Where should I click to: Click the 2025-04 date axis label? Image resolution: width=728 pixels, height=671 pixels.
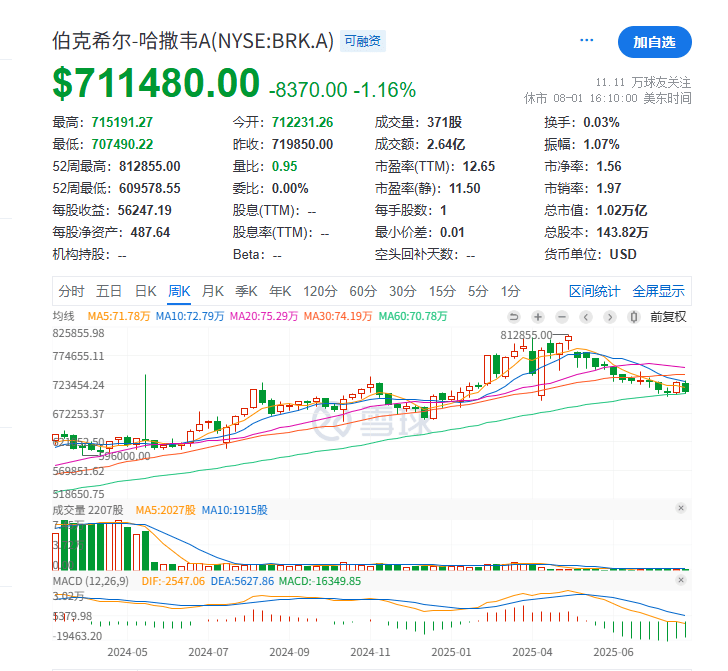tap(532, 652)
